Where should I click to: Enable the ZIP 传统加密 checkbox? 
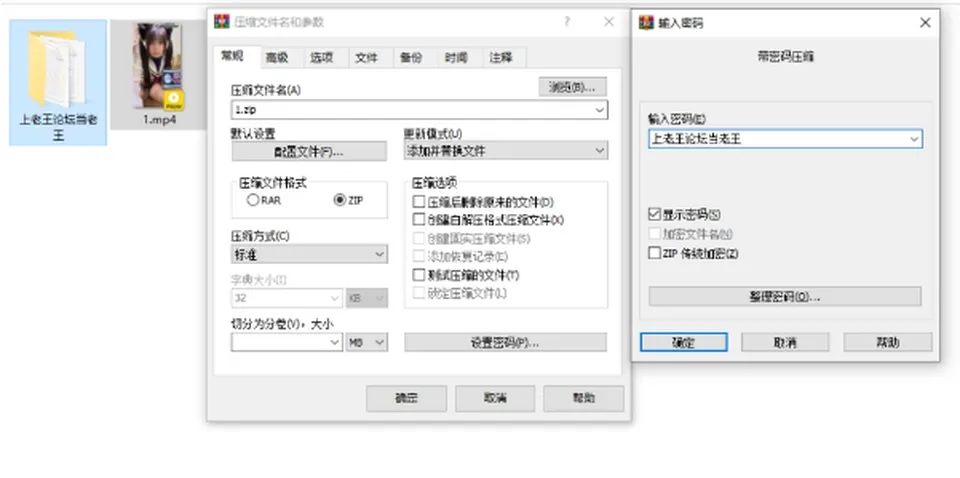(654, 253)
